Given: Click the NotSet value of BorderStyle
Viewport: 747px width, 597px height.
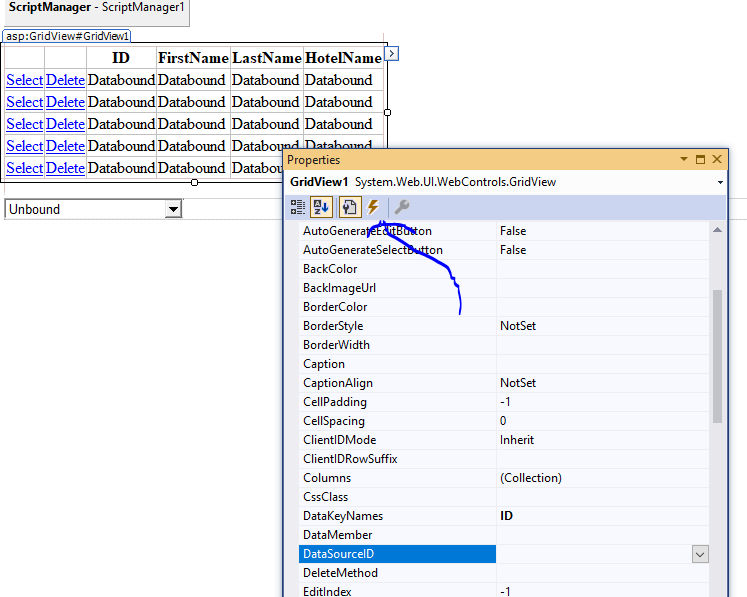Looking at the screenshot, I should 518,326.
